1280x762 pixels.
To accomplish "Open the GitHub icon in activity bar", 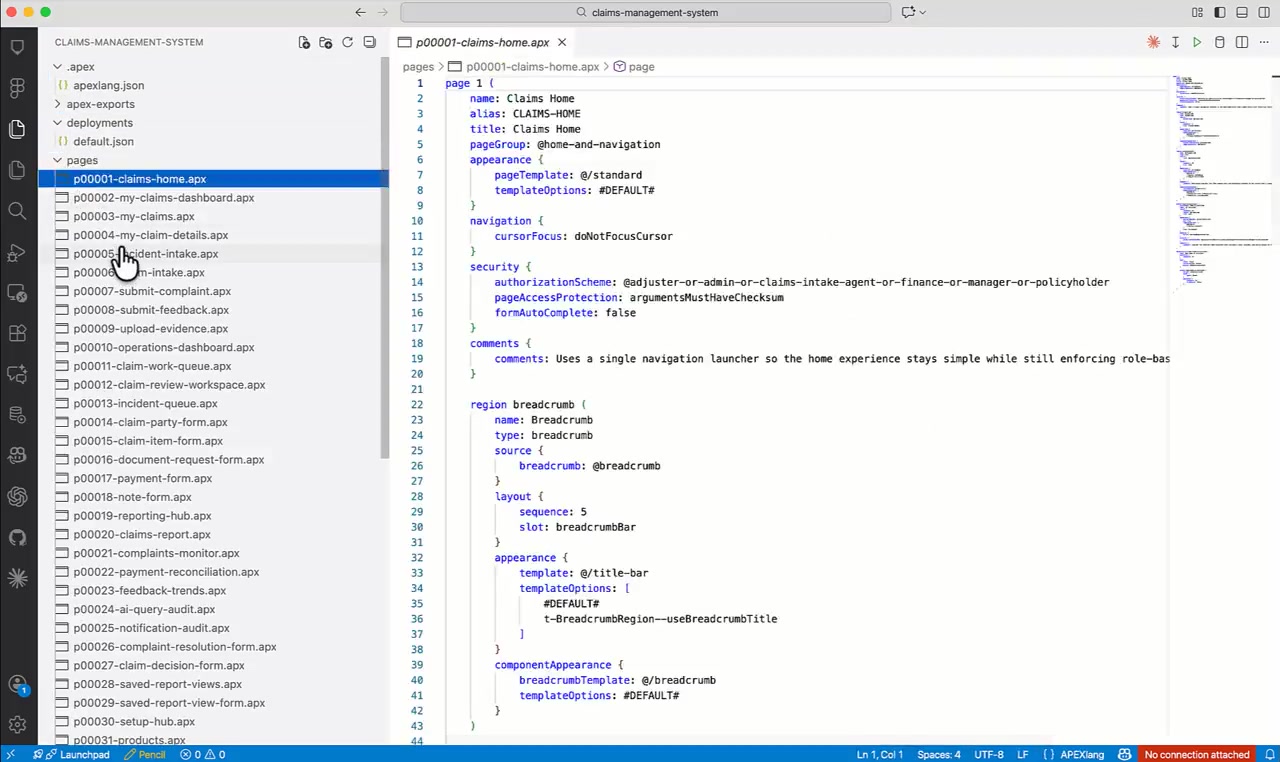I will coord(17,537).
